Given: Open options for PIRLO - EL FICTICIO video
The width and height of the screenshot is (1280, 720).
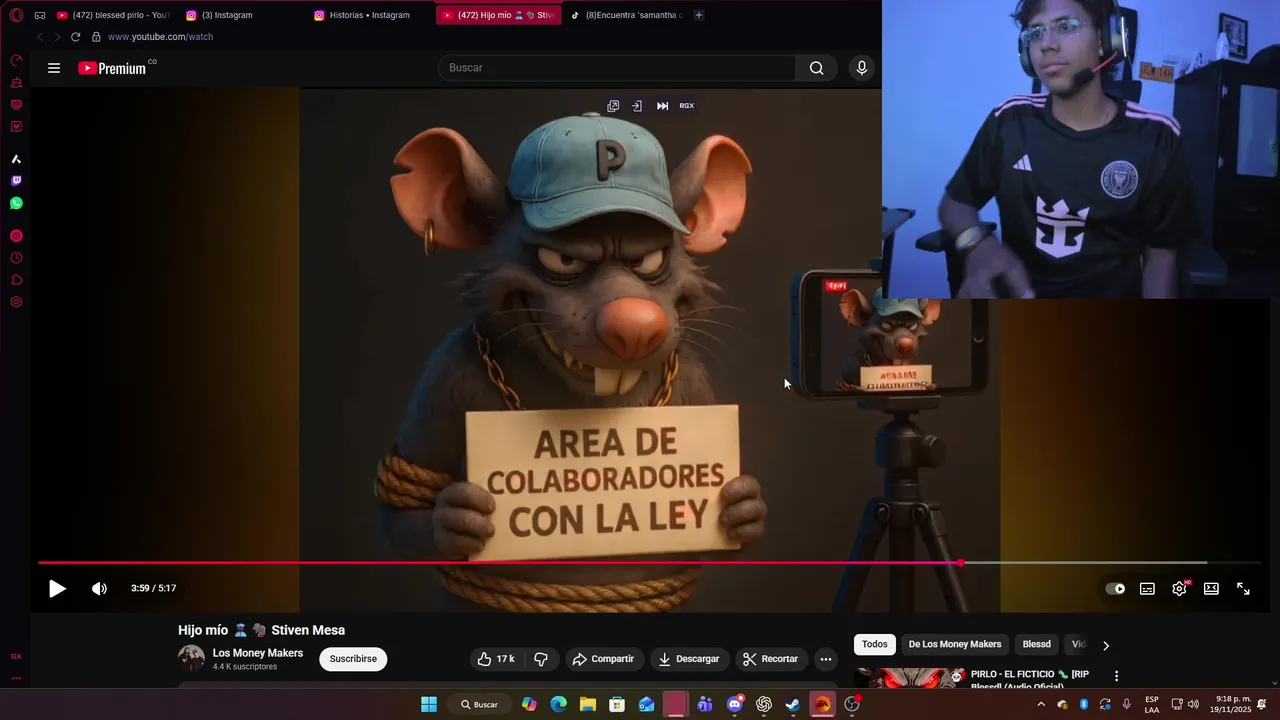Looking at the screenshot, I should pos(1116,676).
